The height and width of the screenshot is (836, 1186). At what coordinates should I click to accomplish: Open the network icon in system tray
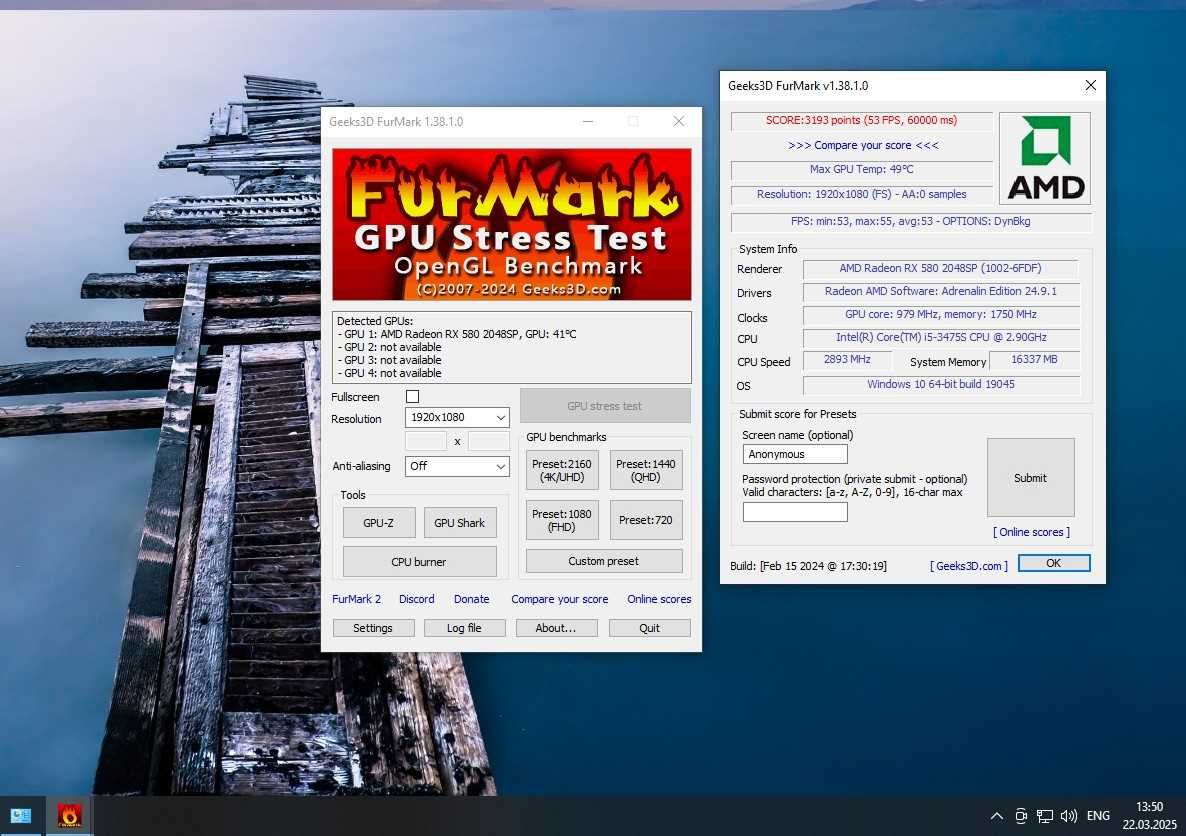[1045, 816]
